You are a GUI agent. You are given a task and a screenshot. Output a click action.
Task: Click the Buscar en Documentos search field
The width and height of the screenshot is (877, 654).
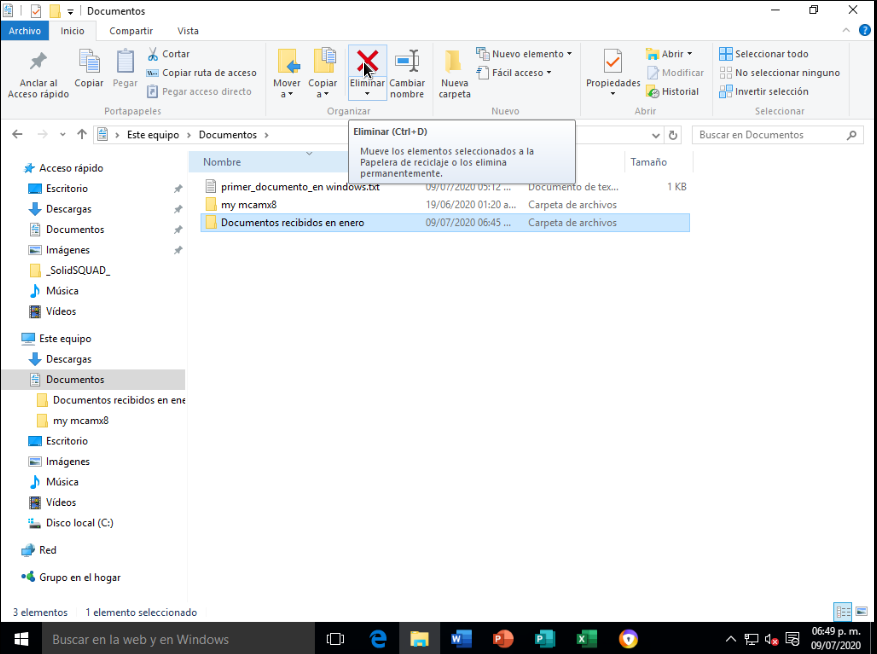pyautogui.click(x=770, y=135)
